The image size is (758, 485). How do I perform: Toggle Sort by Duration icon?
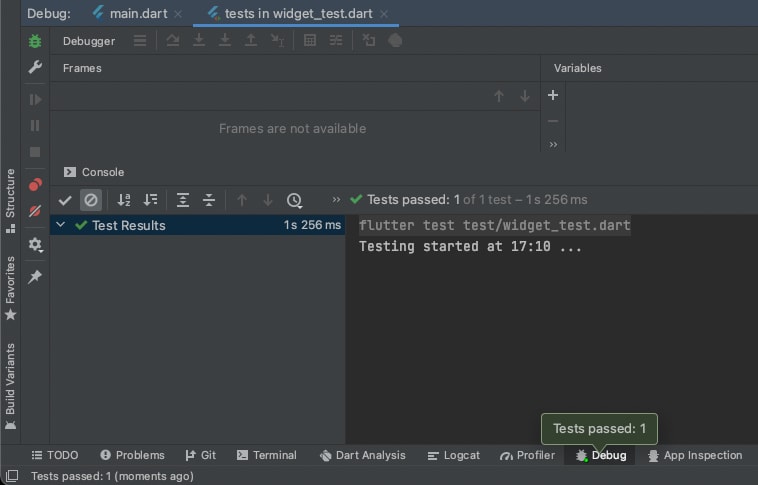point(150,200)
